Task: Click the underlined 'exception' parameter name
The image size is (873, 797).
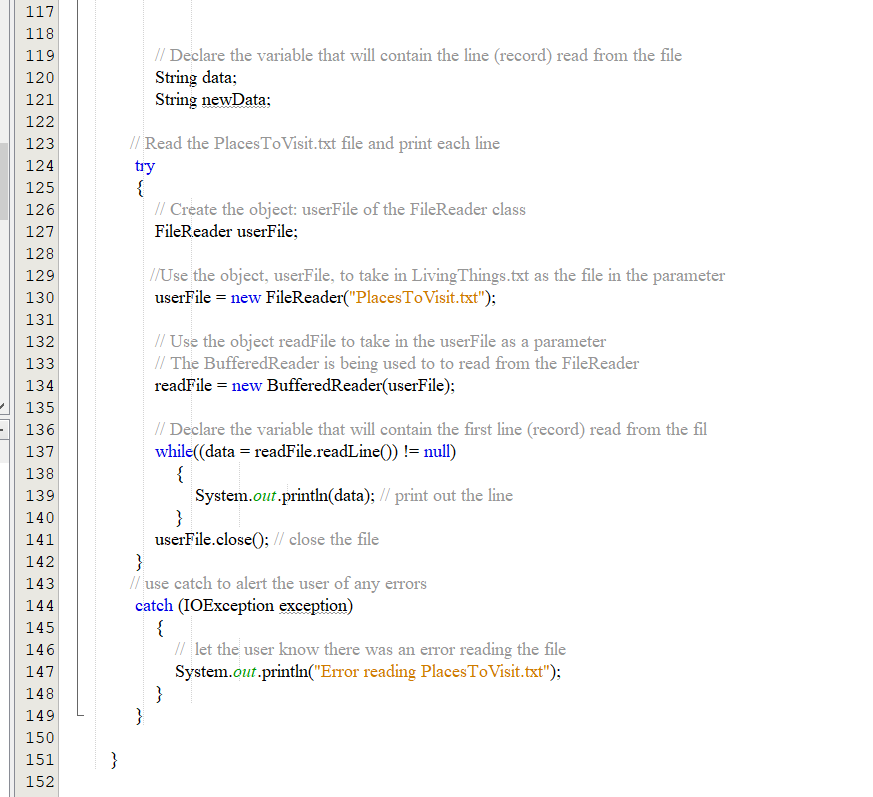Action: point(313,606)
